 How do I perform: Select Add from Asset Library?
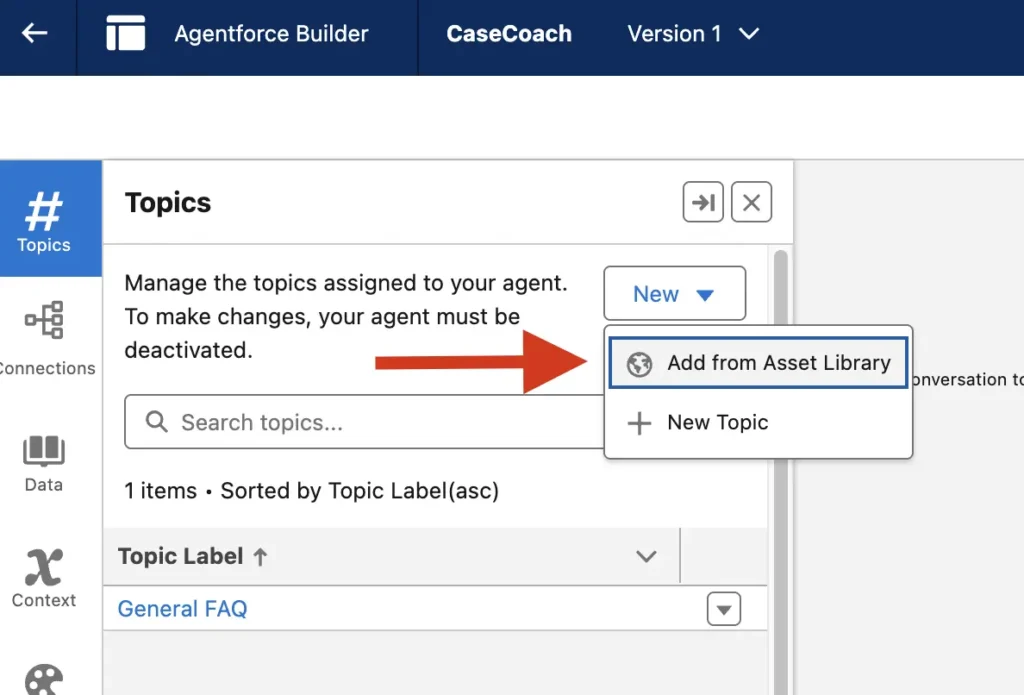(758, 363)
